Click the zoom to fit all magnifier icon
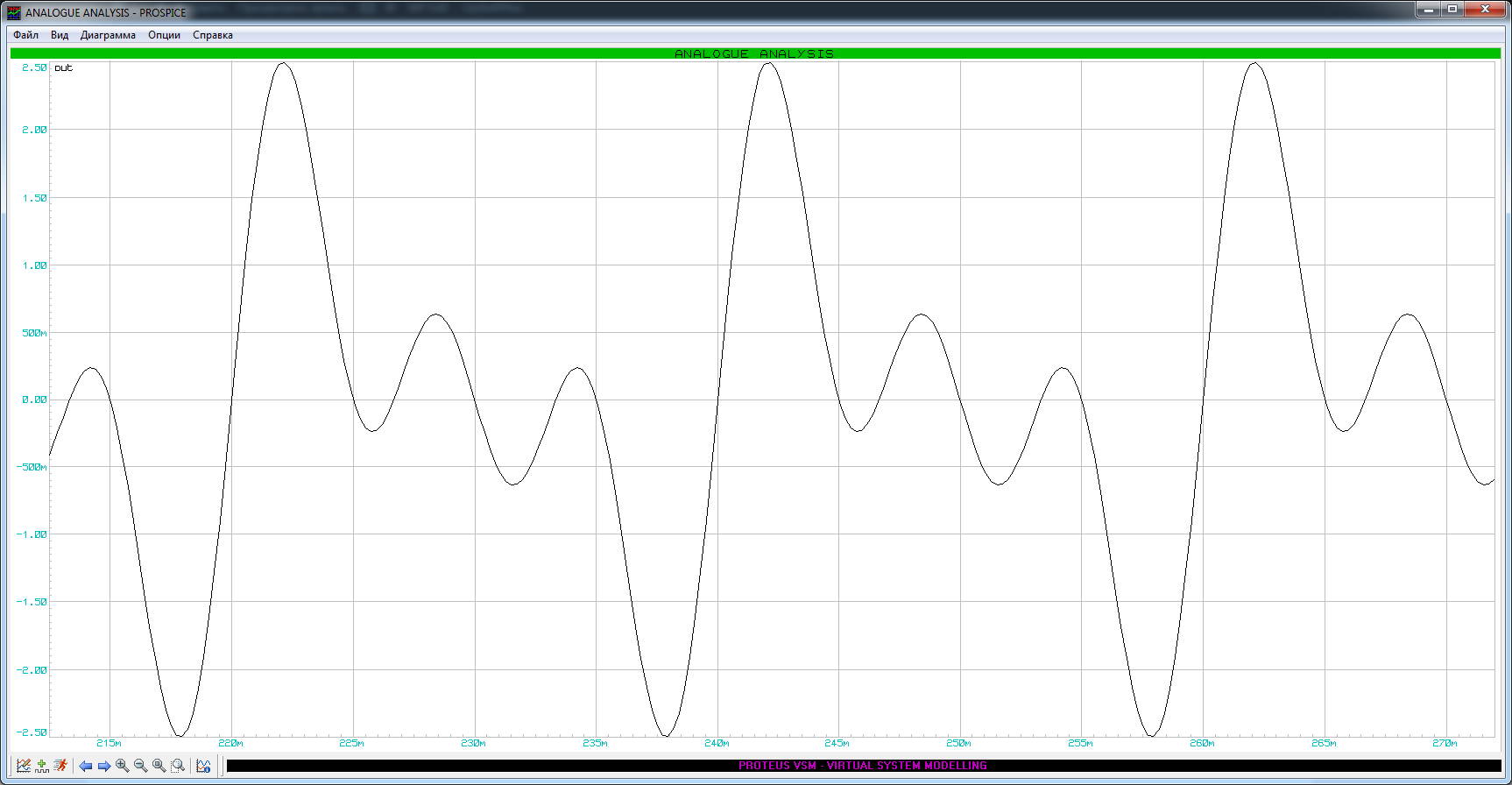 [x=159, y=766]
